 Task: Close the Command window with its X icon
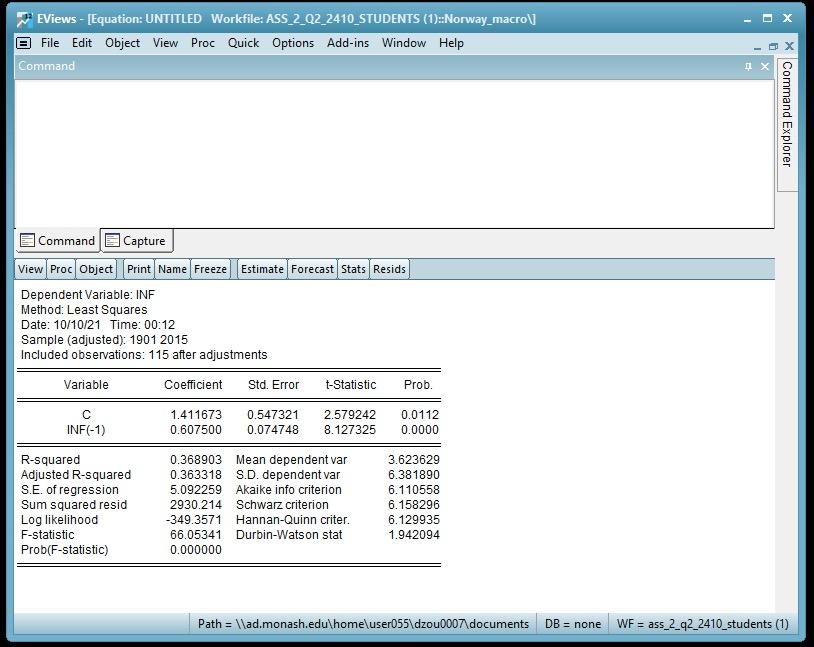point(766,66)
